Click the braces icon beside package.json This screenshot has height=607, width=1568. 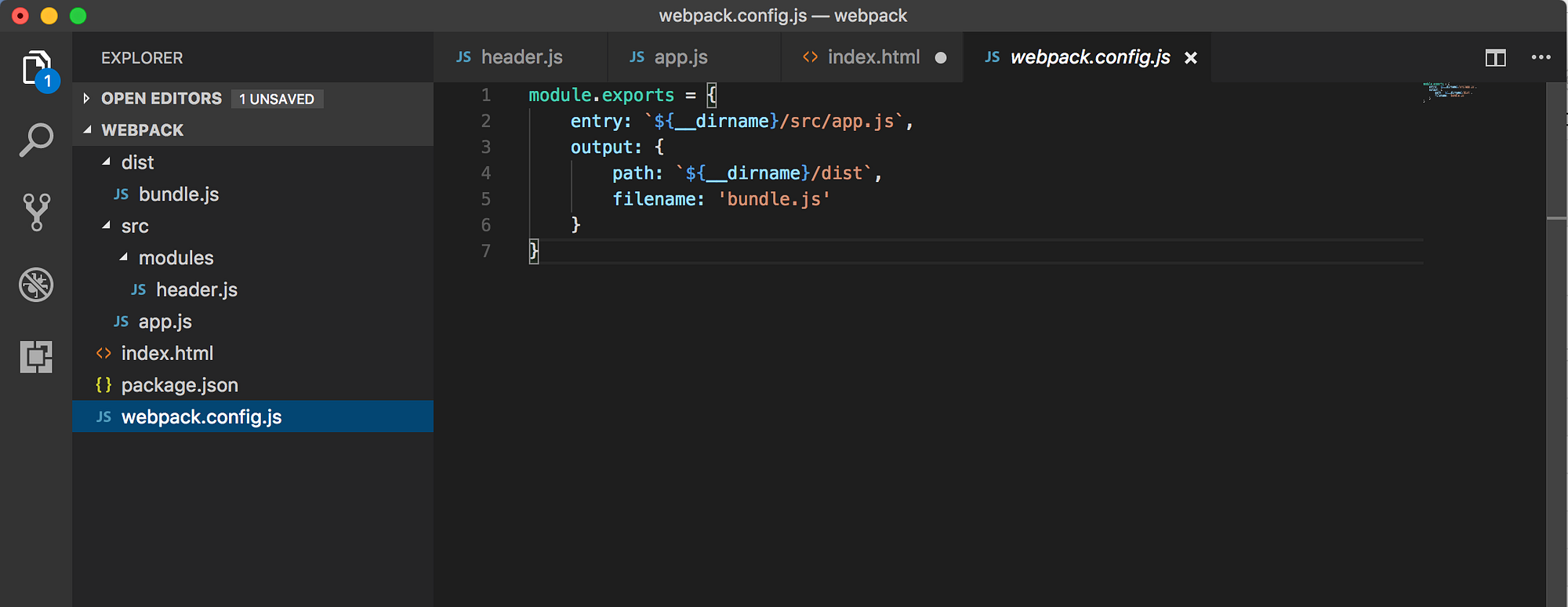(x=103, y=385)
